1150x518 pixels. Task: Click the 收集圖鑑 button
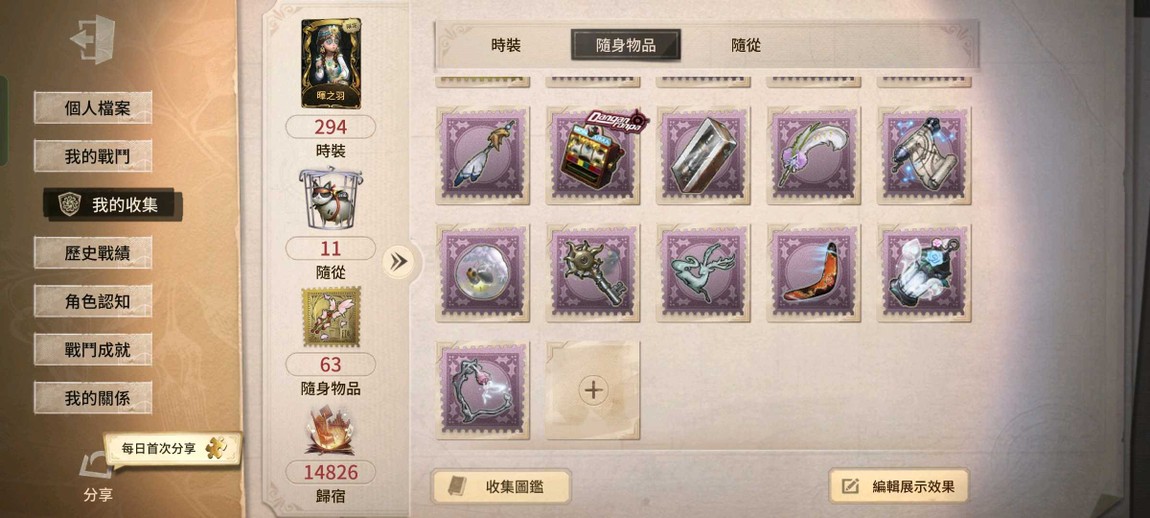click(x=501, y=486)
